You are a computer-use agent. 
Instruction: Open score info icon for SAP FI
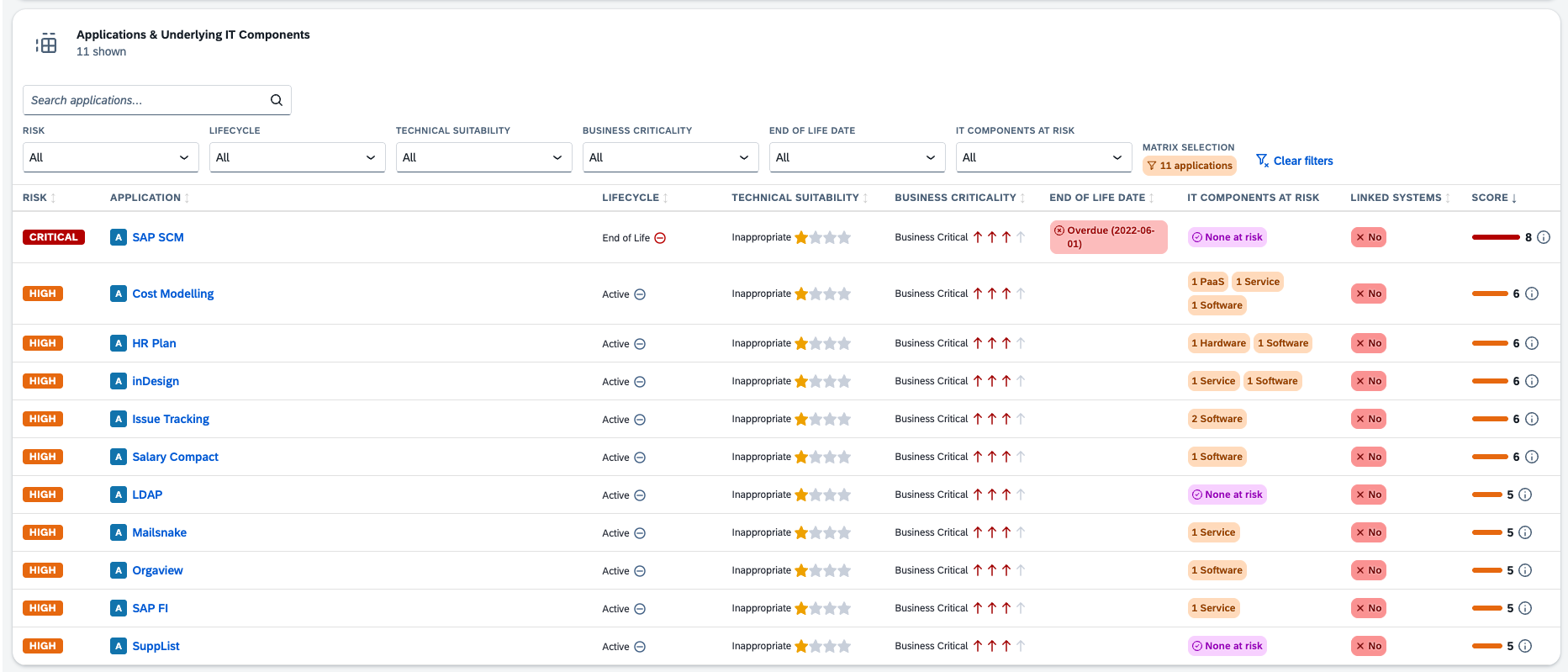click(1525, 608)
